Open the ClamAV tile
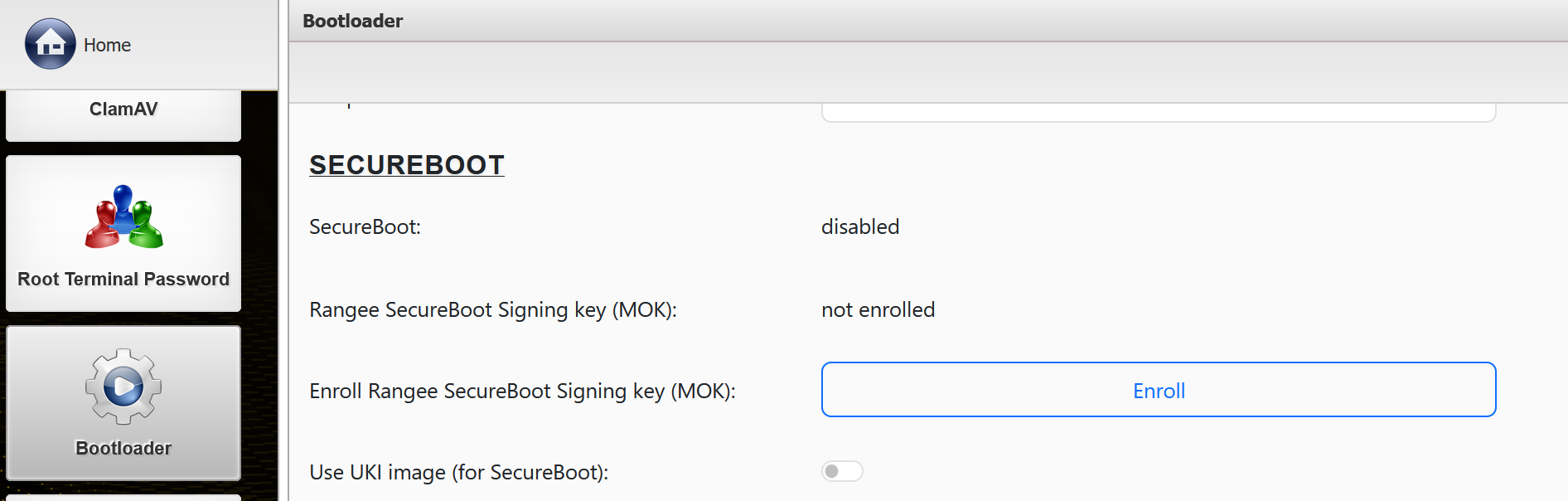 point(123,113)
